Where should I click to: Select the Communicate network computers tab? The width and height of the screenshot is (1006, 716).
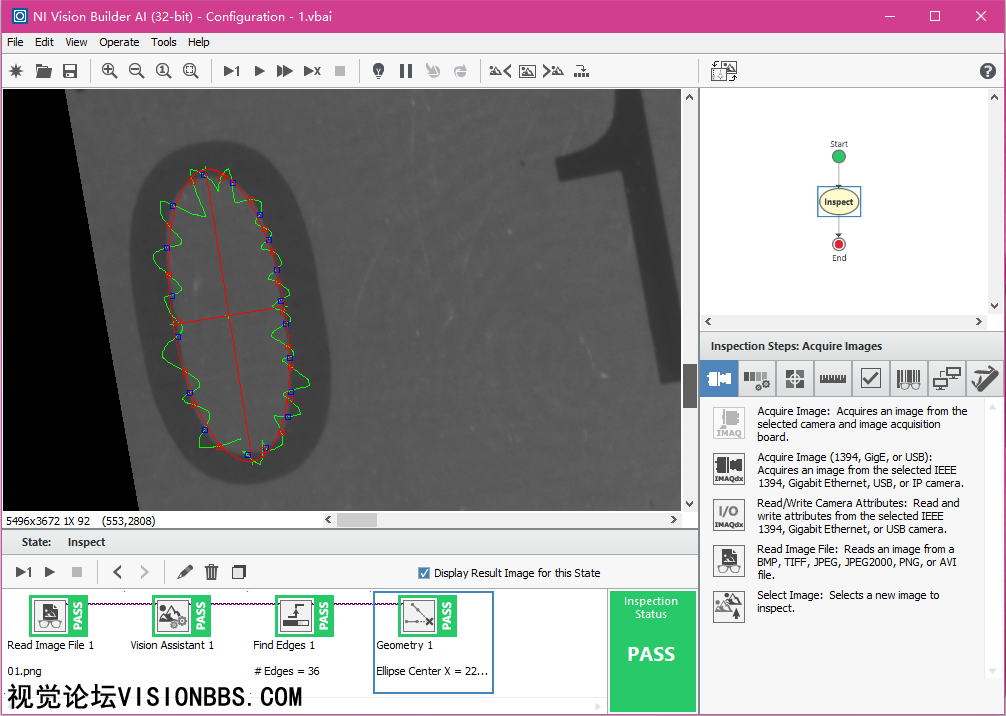(946, 379)
